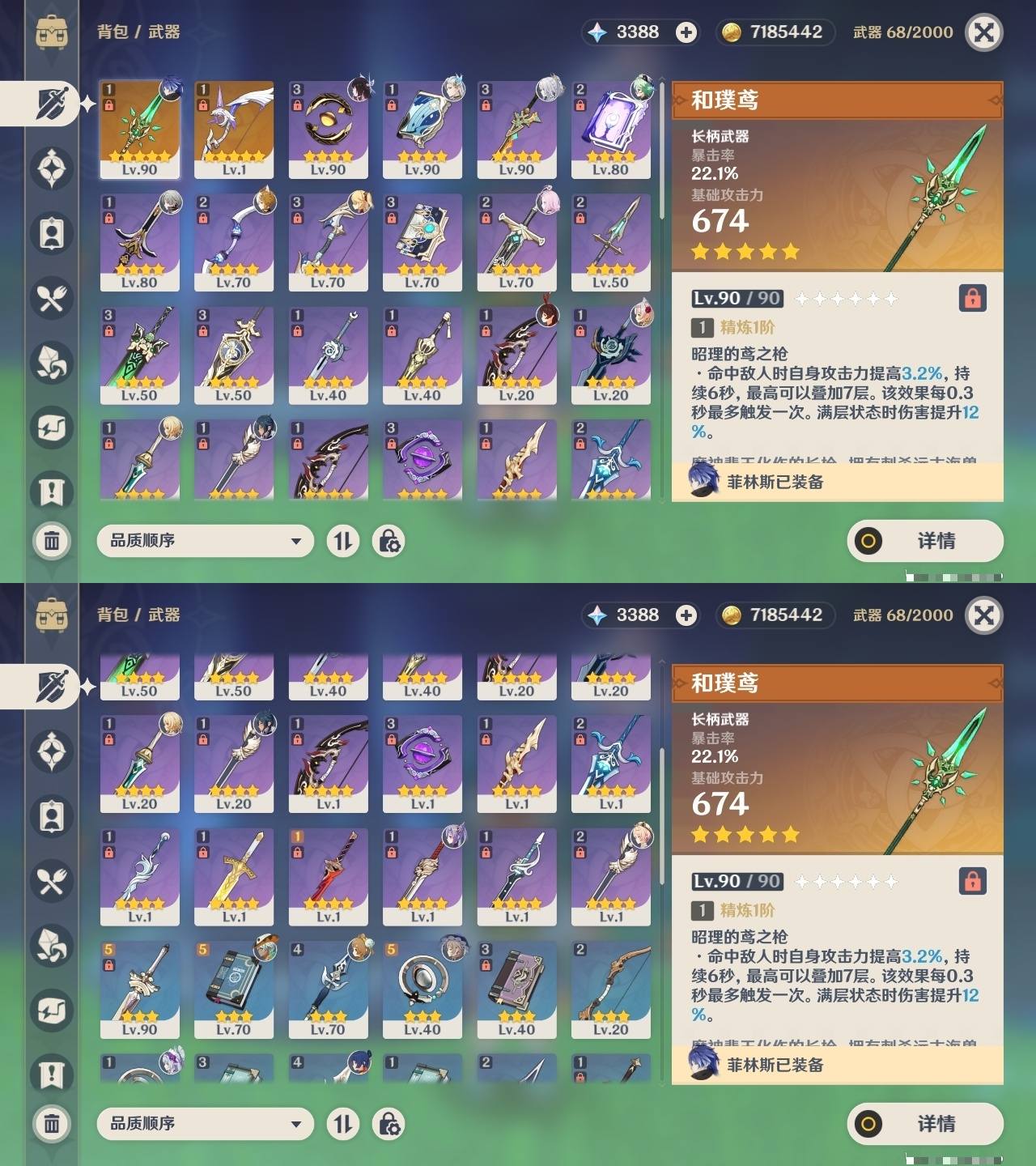Toggle weapon lock for 和璞鸢 in lower panel

[972, 881]
